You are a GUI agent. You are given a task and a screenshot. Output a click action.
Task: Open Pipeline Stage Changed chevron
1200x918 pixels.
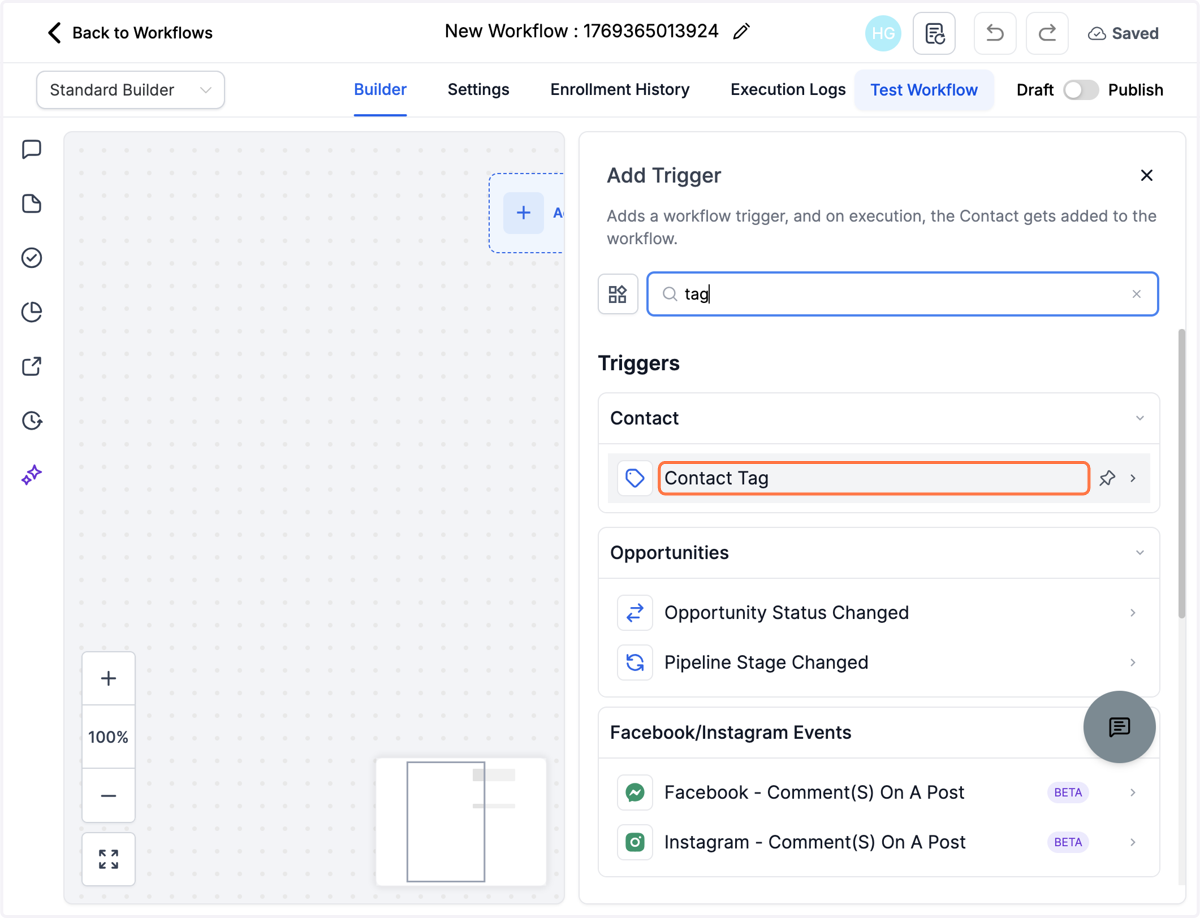(1133, 663)
